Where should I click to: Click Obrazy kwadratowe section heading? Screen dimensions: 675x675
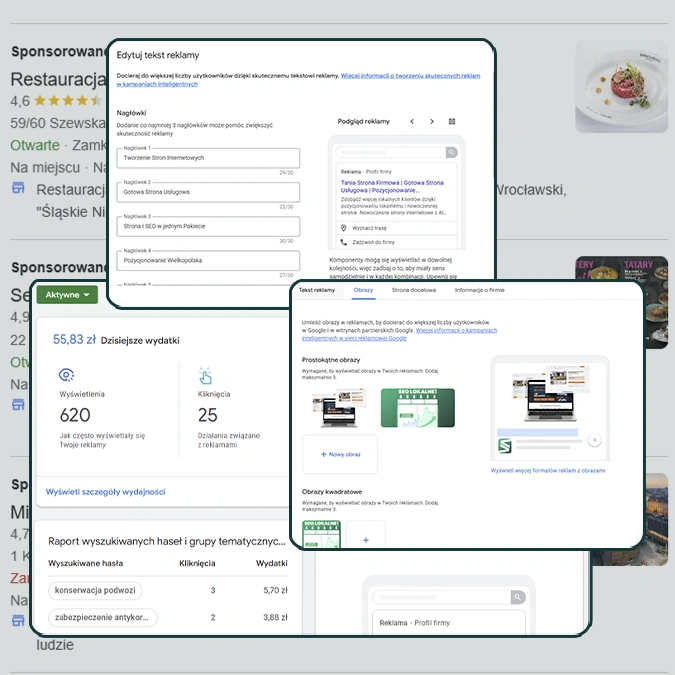pos(331,492)
